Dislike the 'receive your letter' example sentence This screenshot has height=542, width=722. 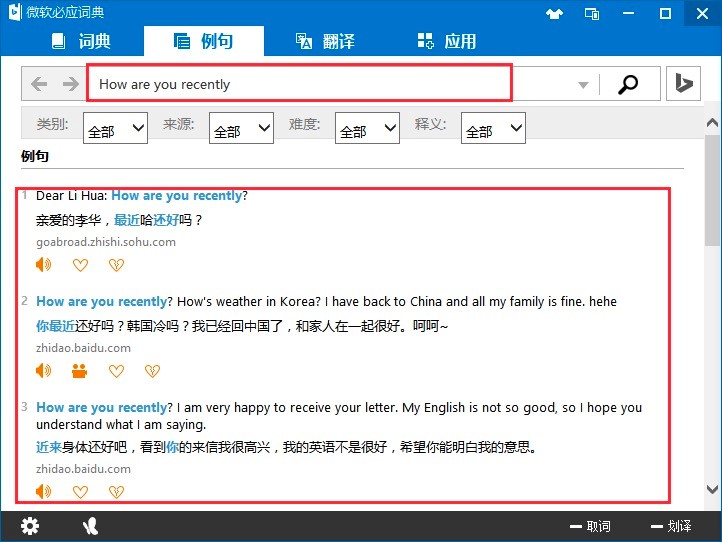116,492
